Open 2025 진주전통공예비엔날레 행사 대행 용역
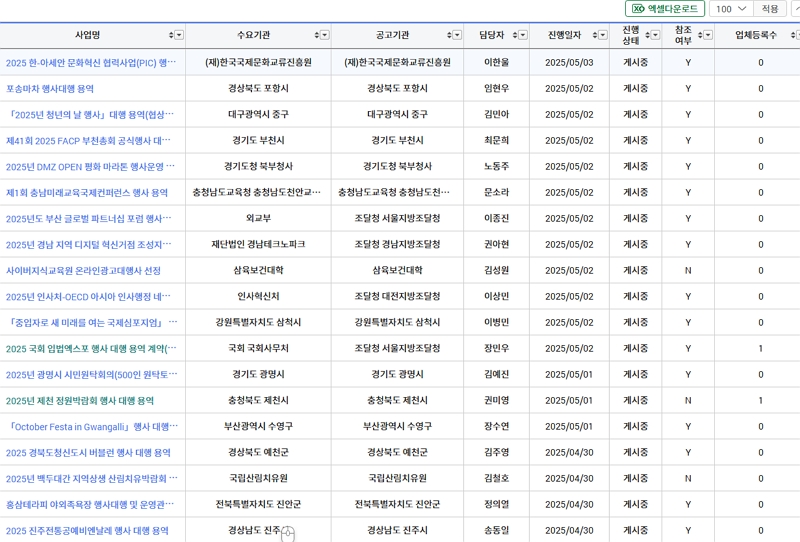The image size is (800, 542). coord(87,531)
